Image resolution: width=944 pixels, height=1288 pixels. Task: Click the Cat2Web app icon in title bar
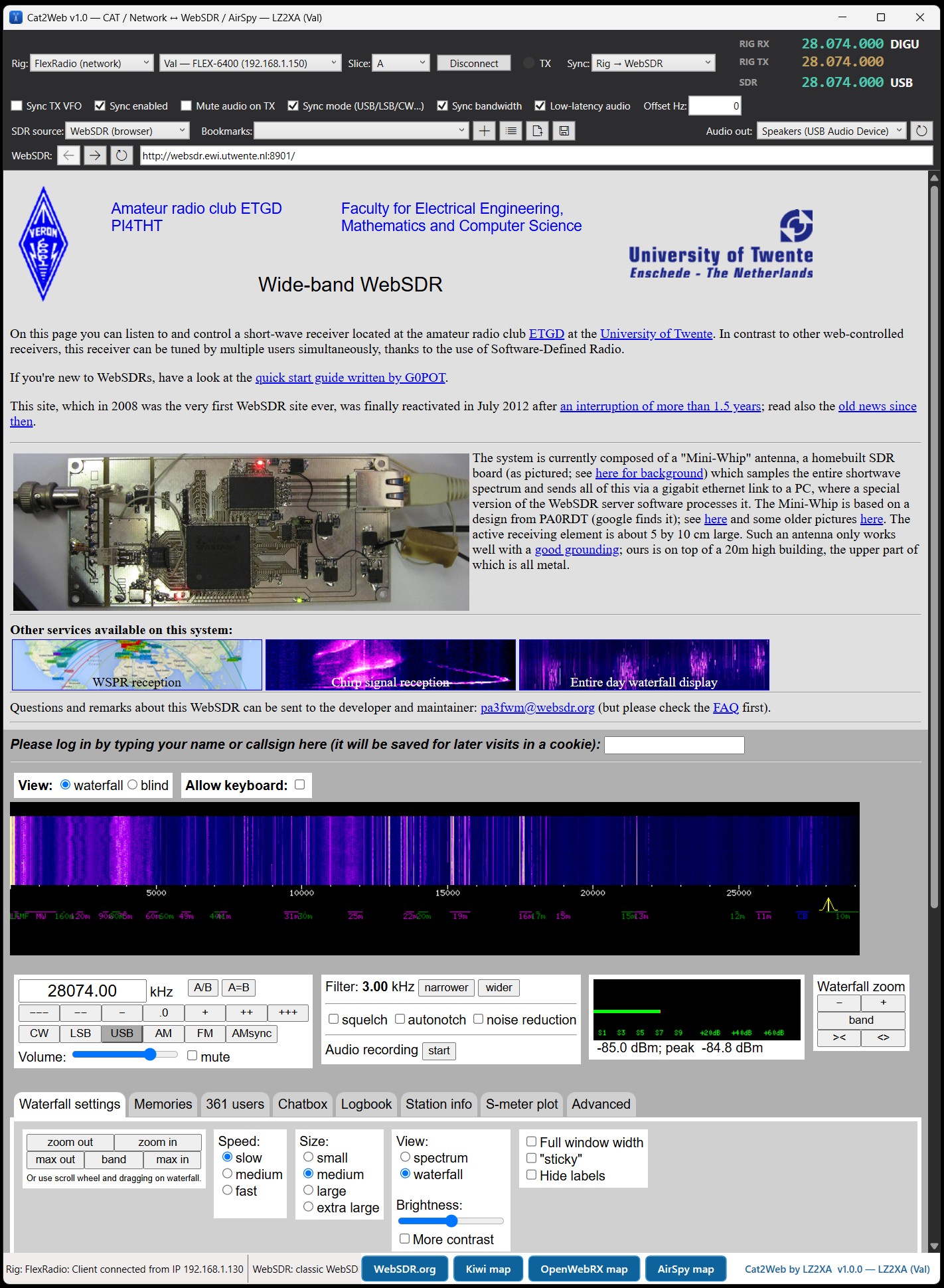pos(16,17)
